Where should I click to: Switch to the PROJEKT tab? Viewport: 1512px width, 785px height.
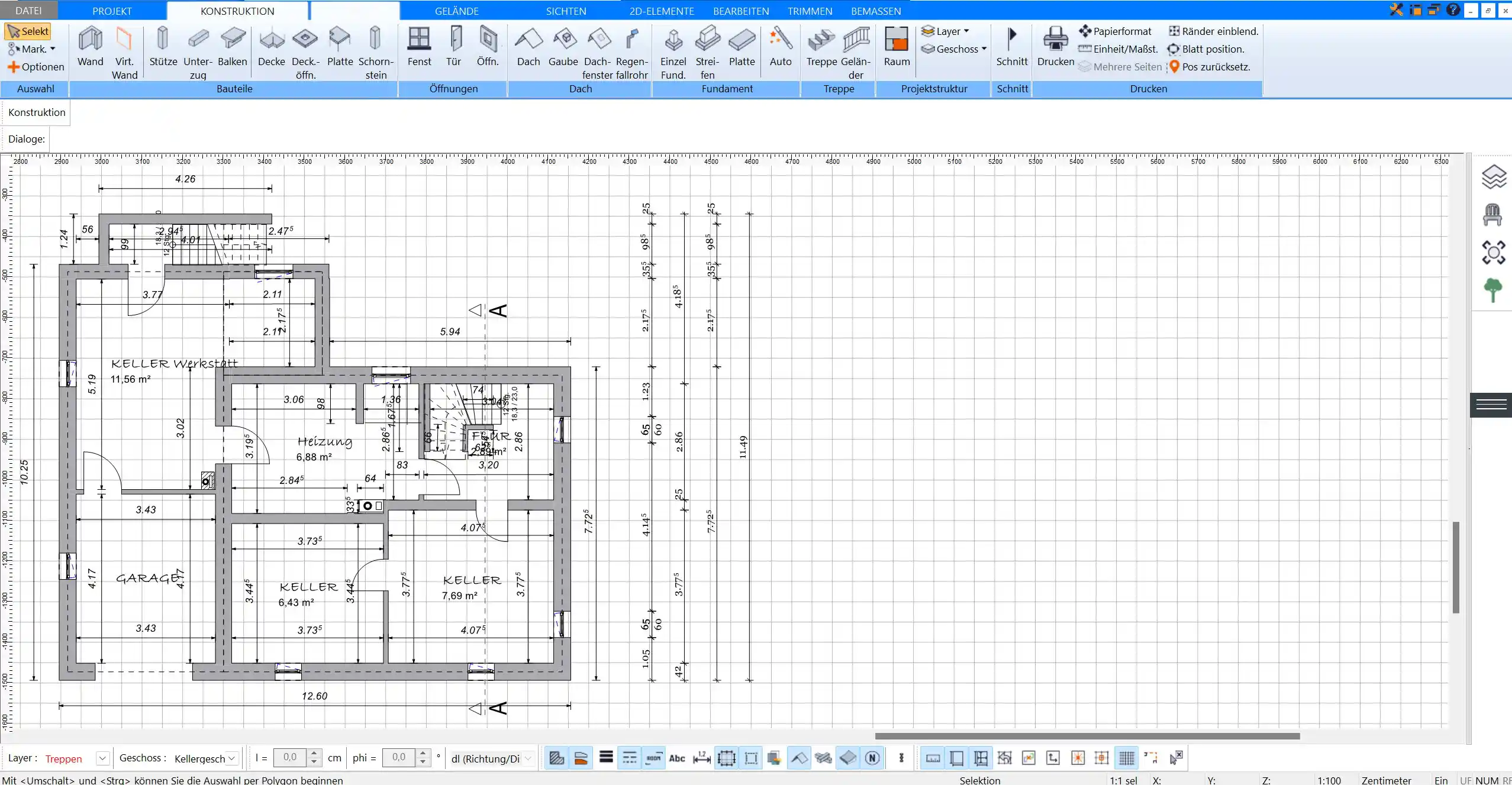112,11
